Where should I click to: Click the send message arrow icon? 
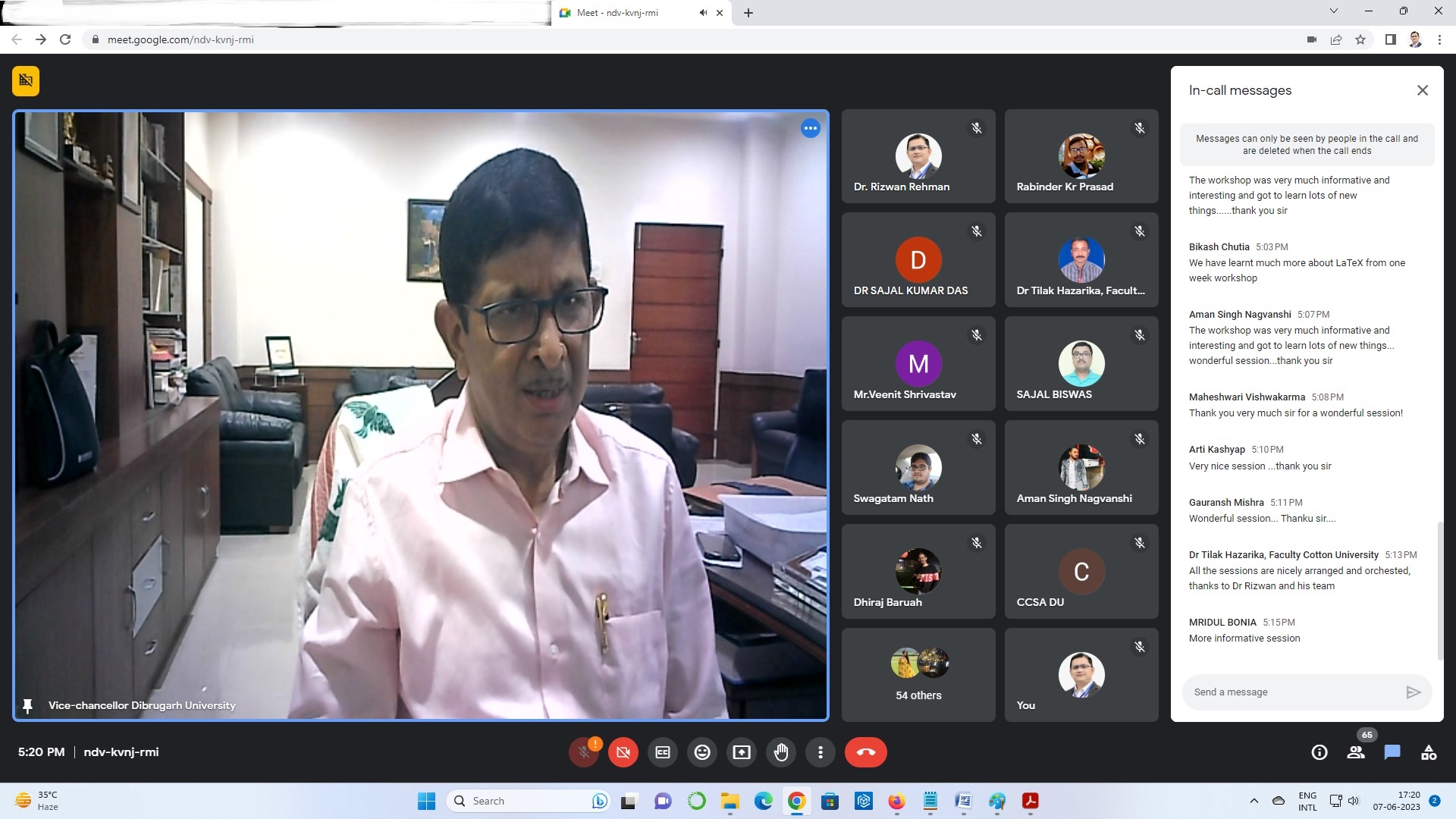pos(1413,692)
